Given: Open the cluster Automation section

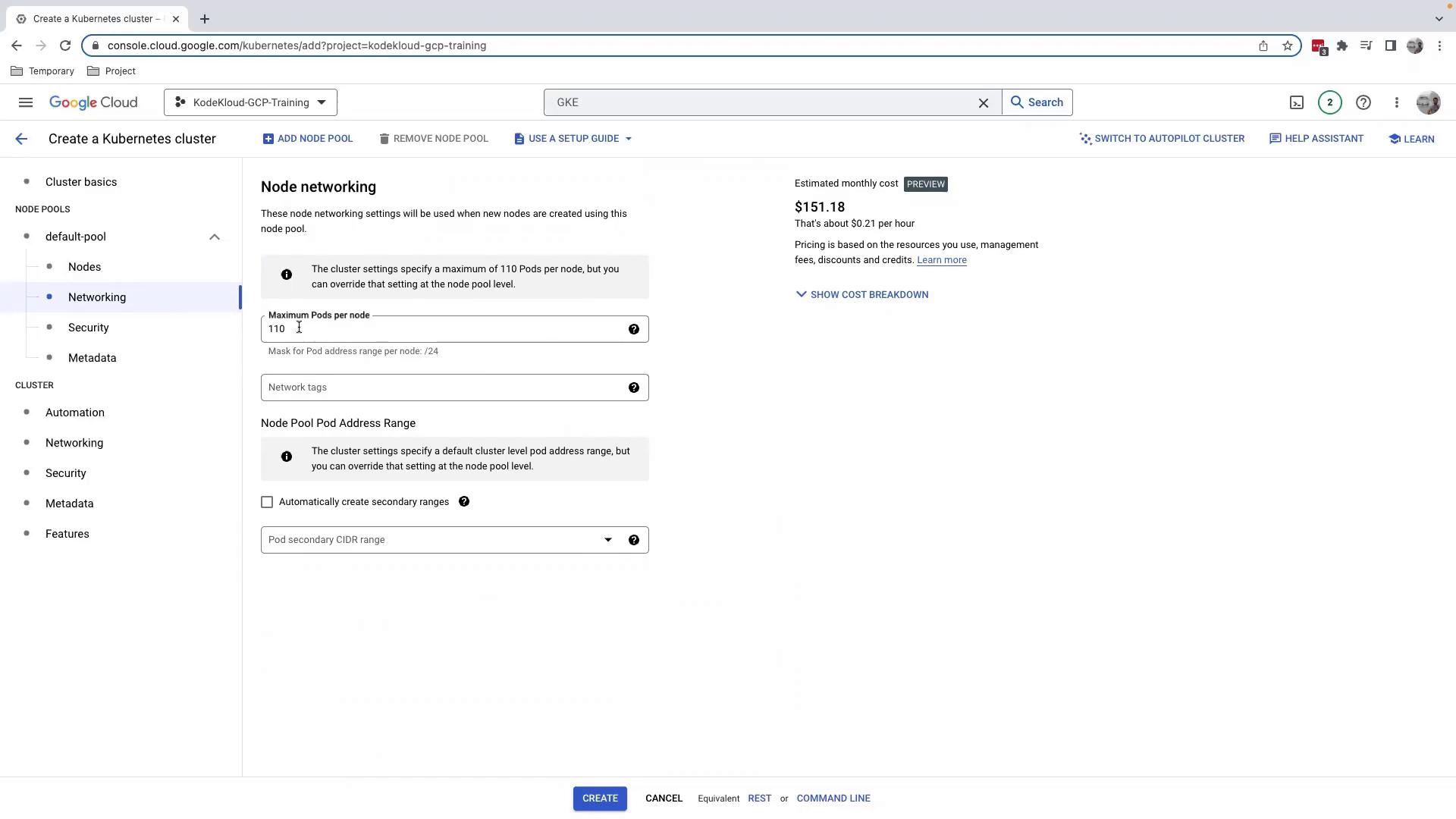Looking at the screenshot, I should click(75, 413).
